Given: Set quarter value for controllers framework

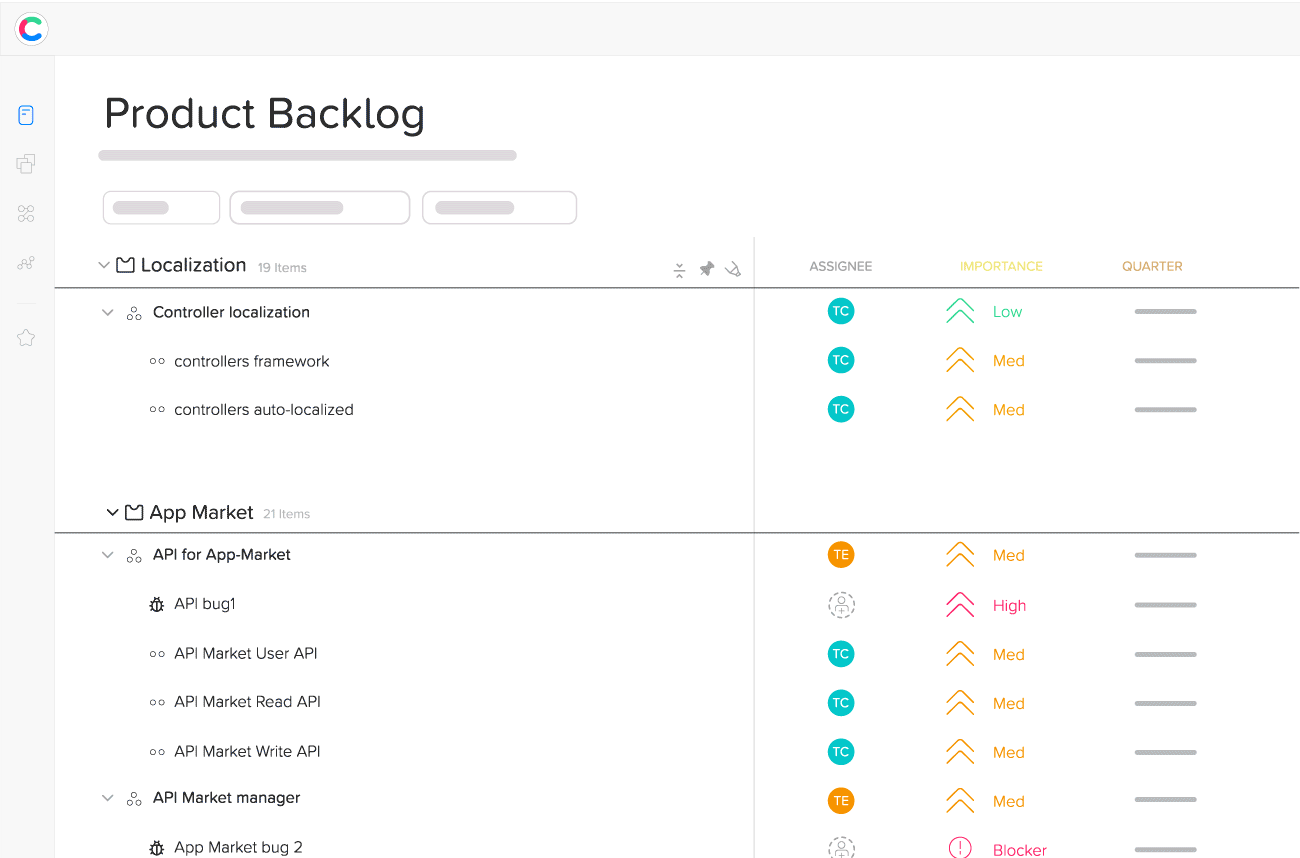Looking at the screenshot, I should pyautogui.click(x=1165, y=361).
